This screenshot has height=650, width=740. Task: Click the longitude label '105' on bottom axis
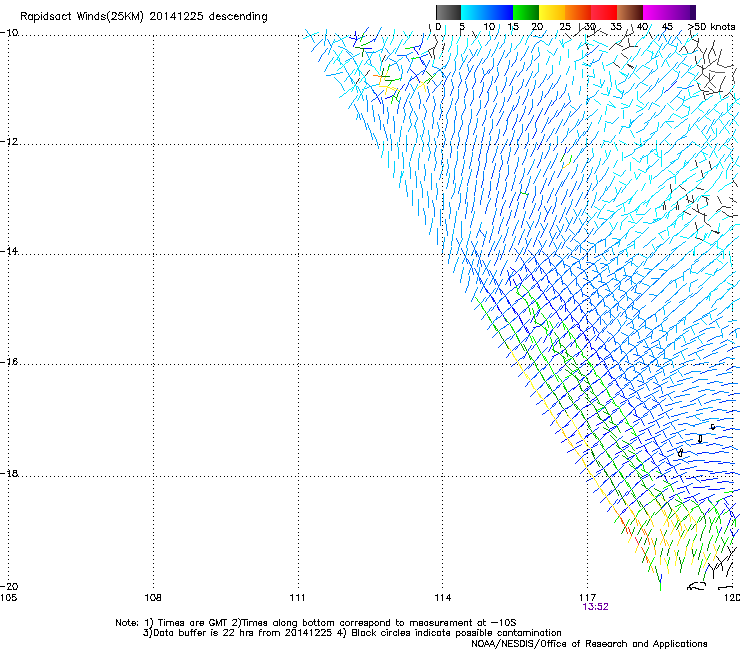[x=8, y=598]
